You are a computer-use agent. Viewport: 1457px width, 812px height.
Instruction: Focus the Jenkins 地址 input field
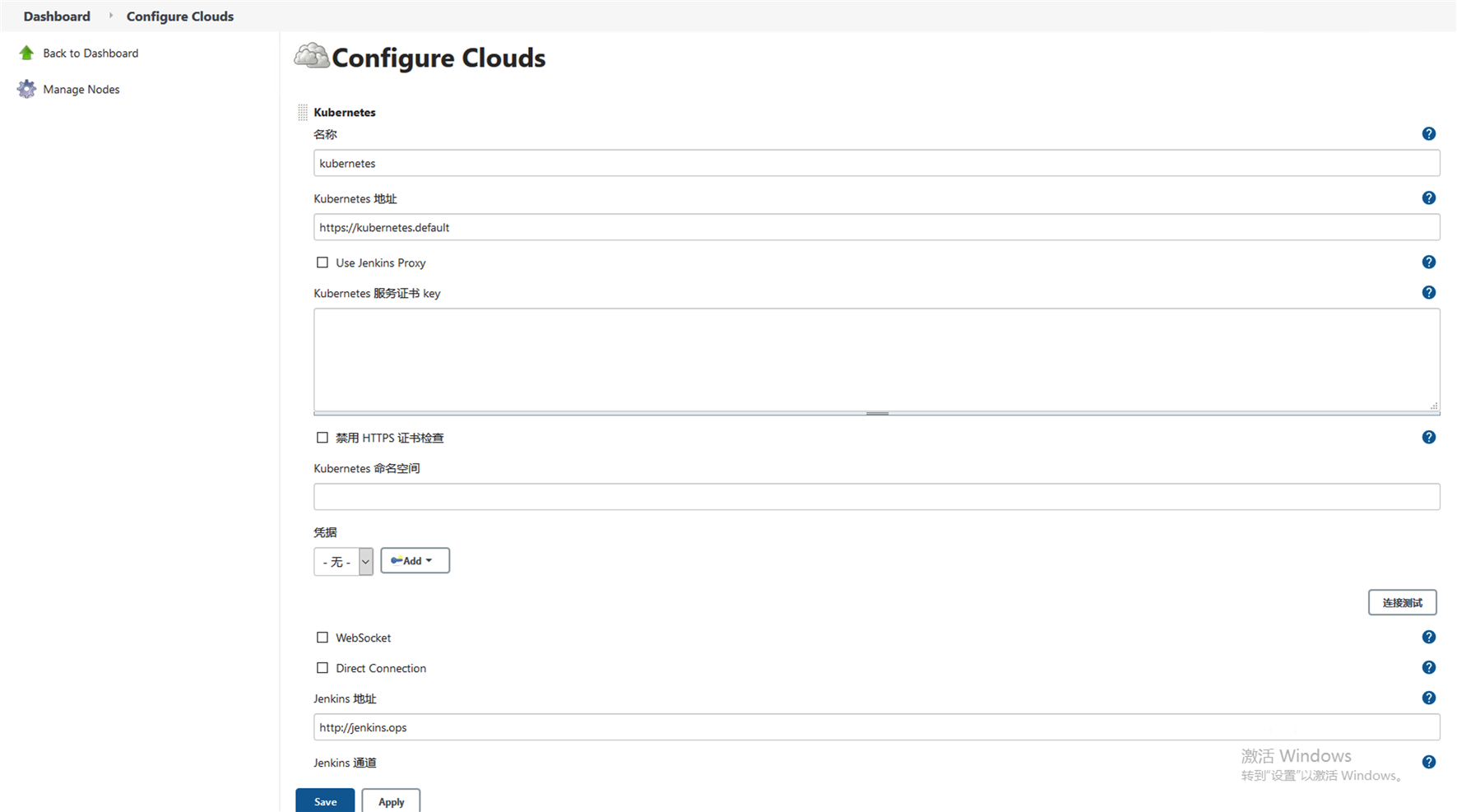[876, 727]
